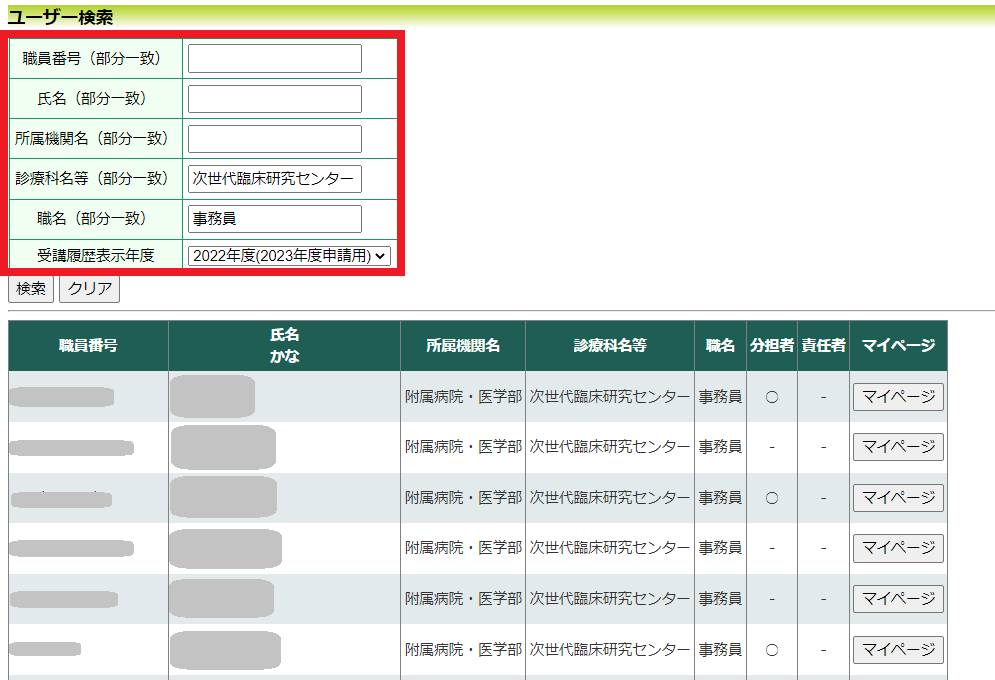Select the empty 所属機関名 input field
995x680 pixels.
(x=274, y=139)
